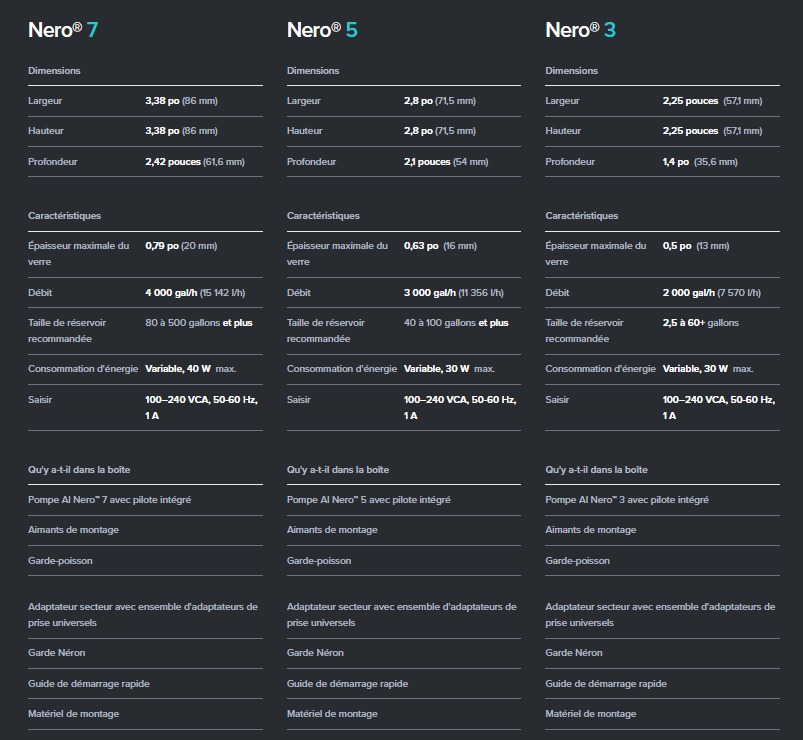
Task: Click Aimants de montage in the Nero 7 list
Action: point(74,530)
